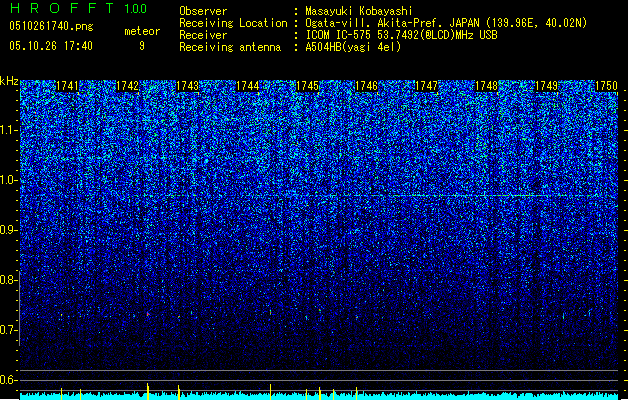Click the 1.1 kHz axis label
The image size is (629, 400).
click(x=9, y=130)
